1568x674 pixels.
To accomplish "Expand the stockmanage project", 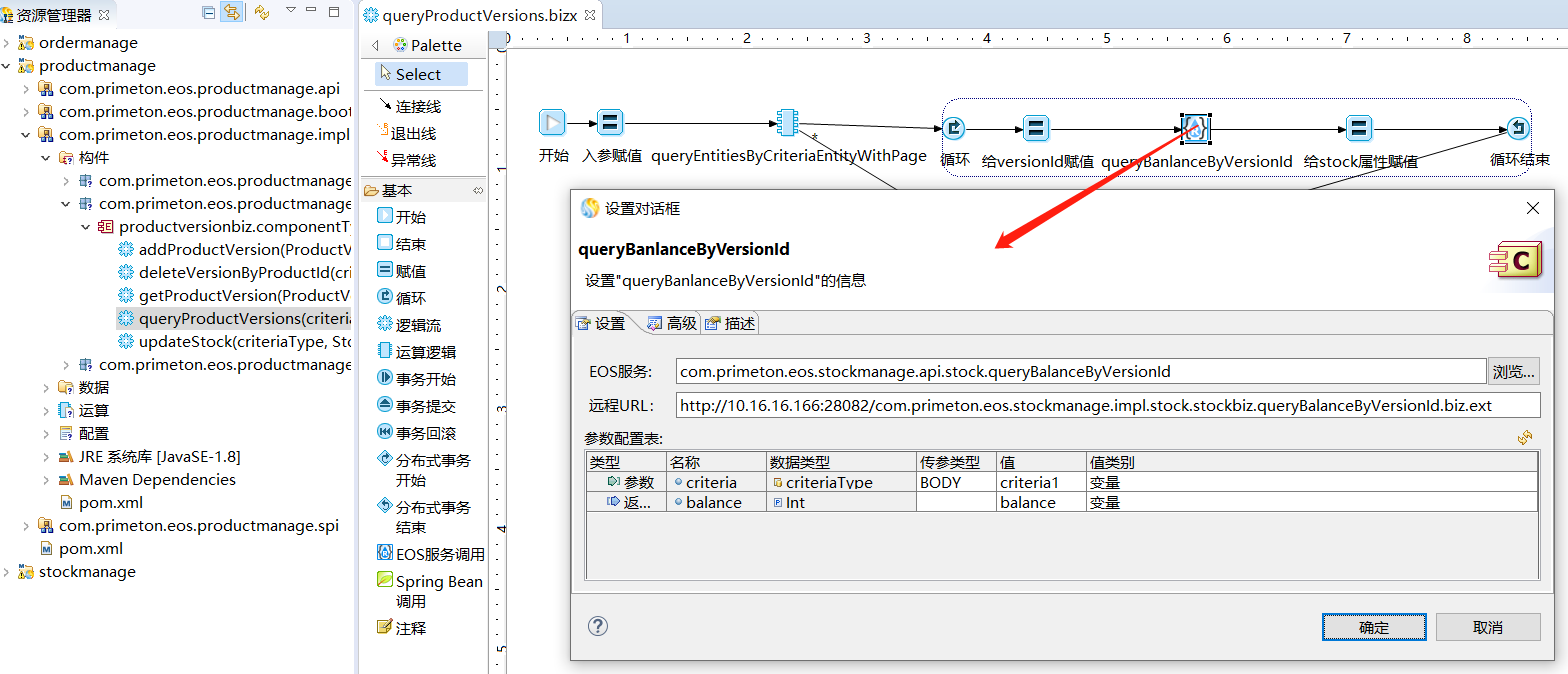I will coord(7,572).
